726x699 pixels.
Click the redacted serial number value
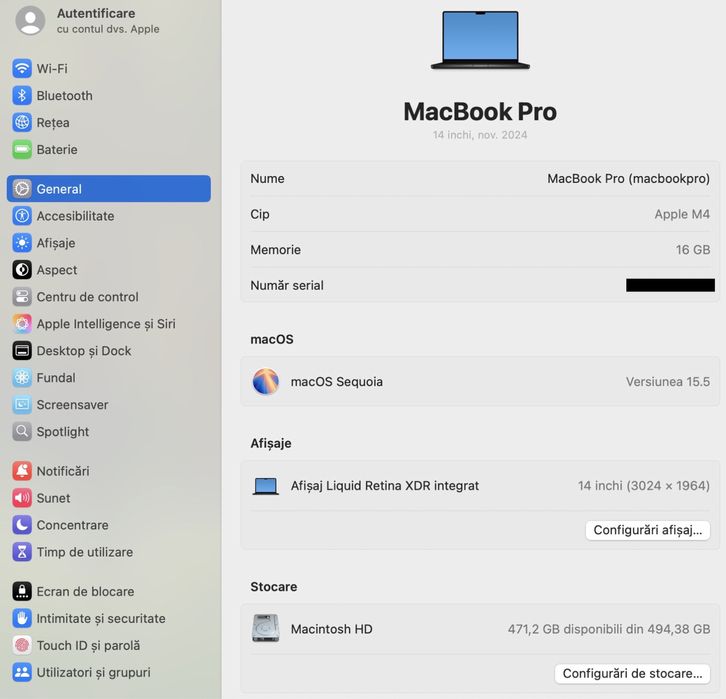670,285
